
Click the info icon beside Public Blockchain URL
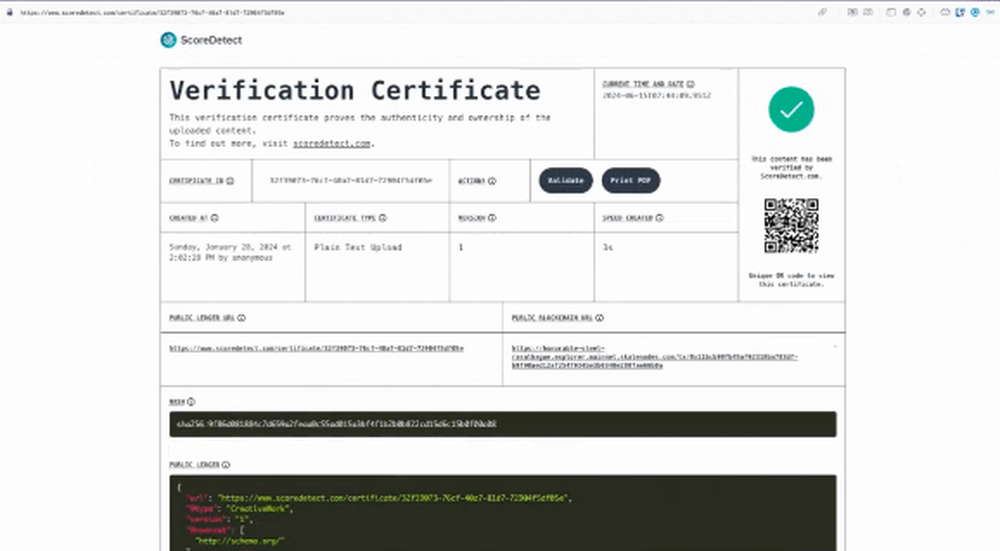click(600, 317)
